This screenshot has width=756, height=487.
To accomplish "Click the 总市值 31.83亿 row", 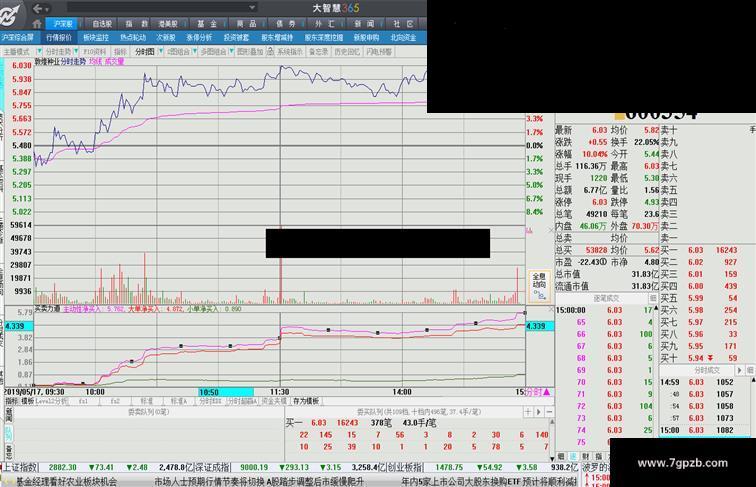I will coord(607,274).
